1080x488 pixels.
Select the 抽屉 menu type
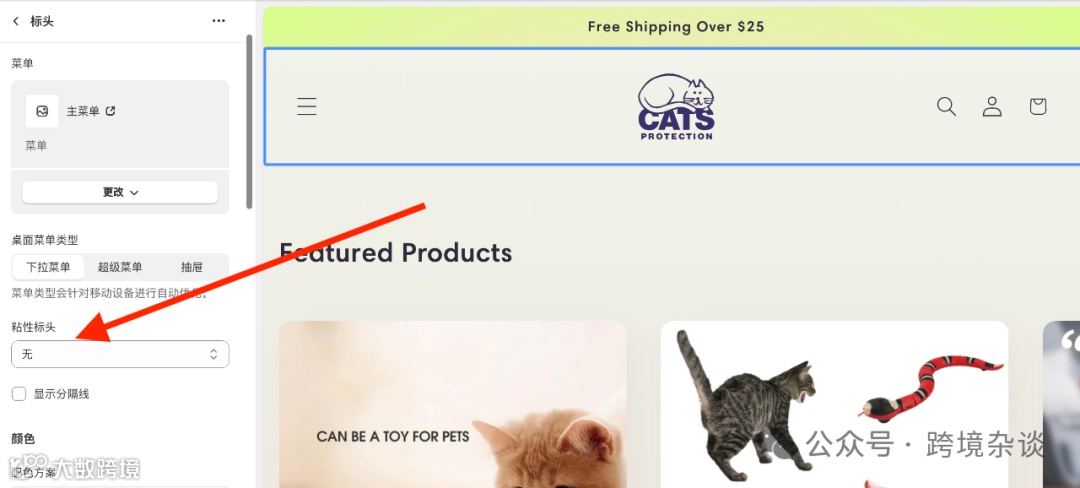[x=191, y=267]
